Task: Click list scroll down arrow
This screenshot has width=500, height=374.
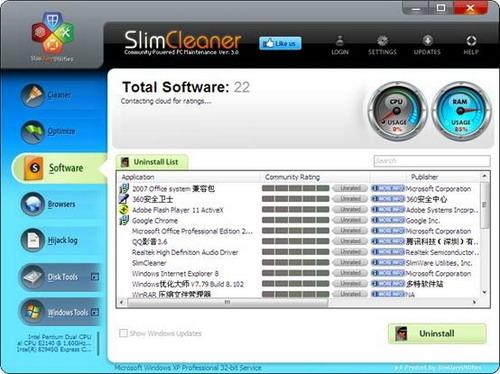Action: [x=485, y=292]
